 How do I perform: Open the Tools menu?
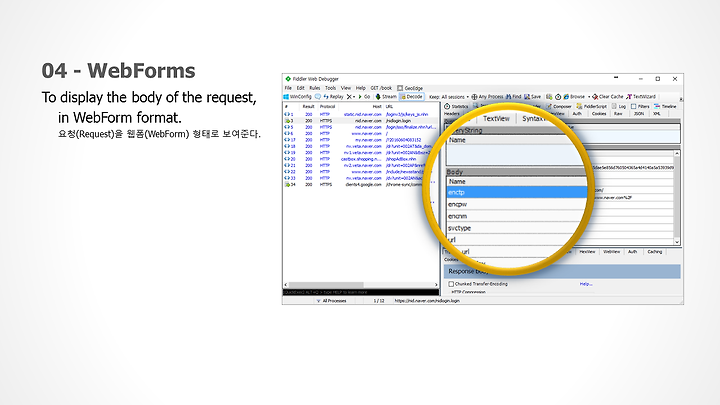[331, 88]
